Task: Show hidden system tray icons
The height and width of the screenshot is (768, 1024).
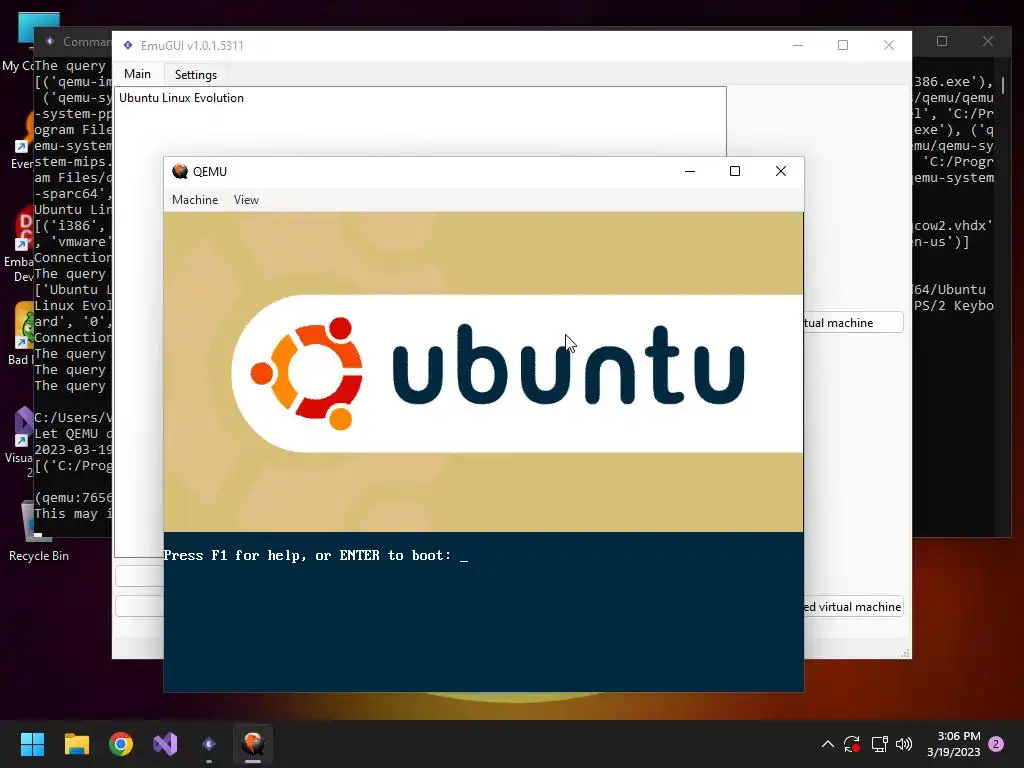Action: coord(827,744)
